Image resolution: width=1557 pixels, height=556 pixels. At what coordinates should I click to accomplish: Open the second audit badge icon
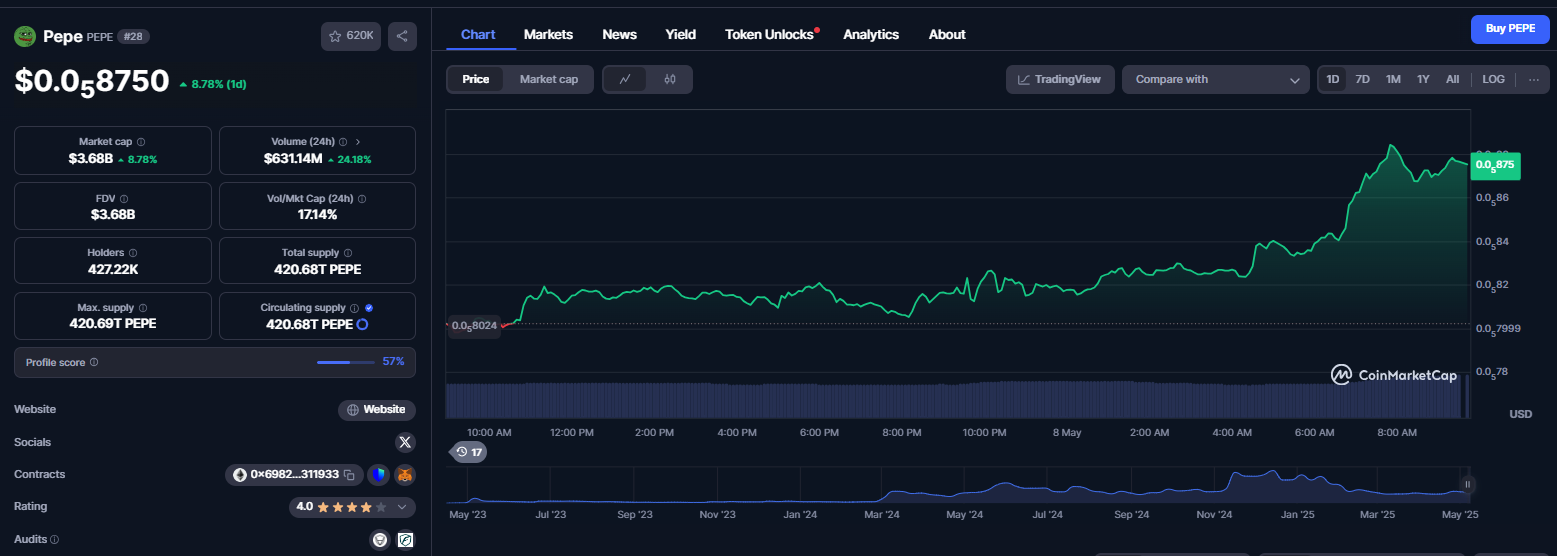[x=405, y=539]
